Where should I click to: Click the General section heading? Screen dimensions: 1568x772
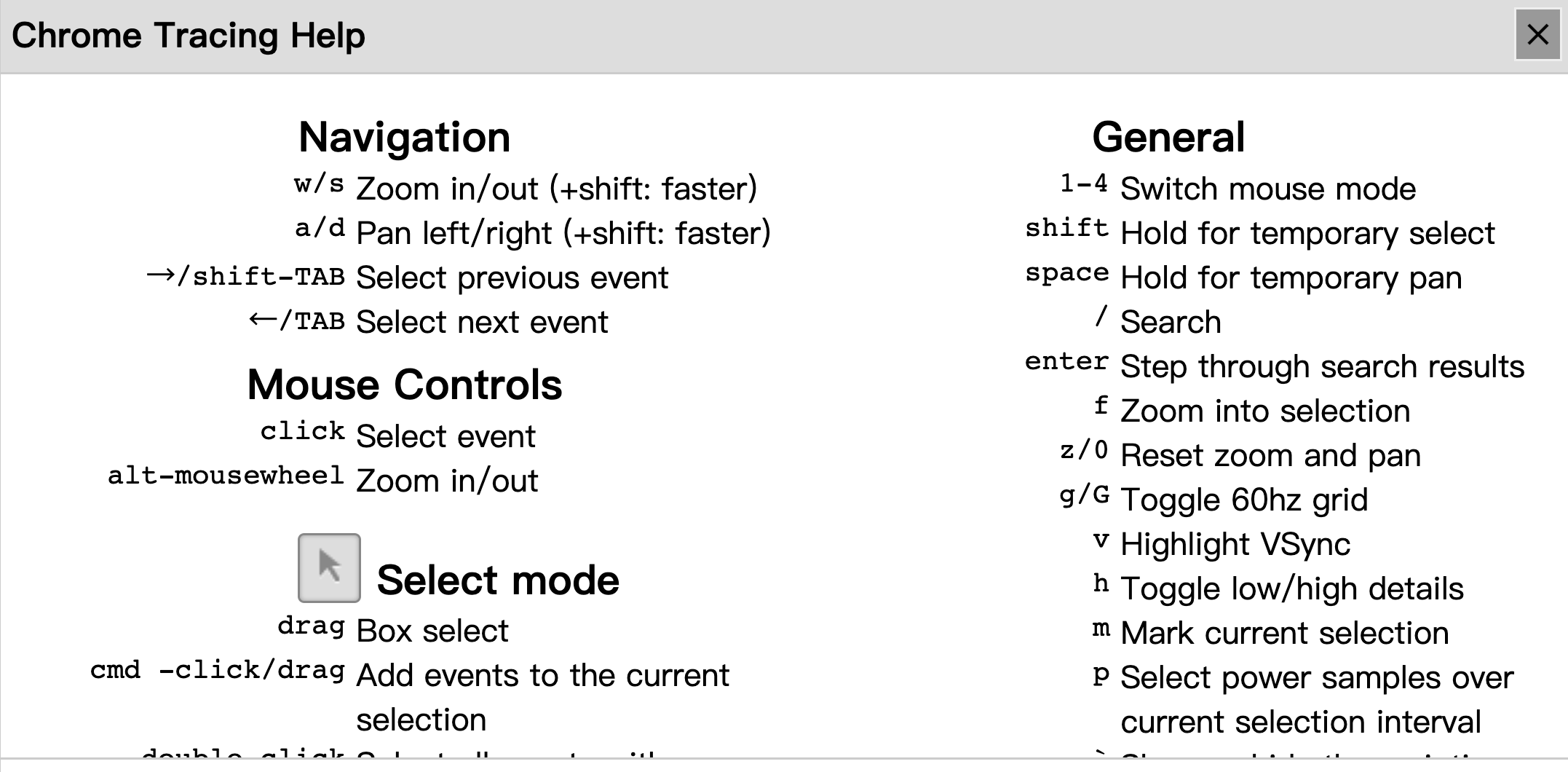(1168, 138)
